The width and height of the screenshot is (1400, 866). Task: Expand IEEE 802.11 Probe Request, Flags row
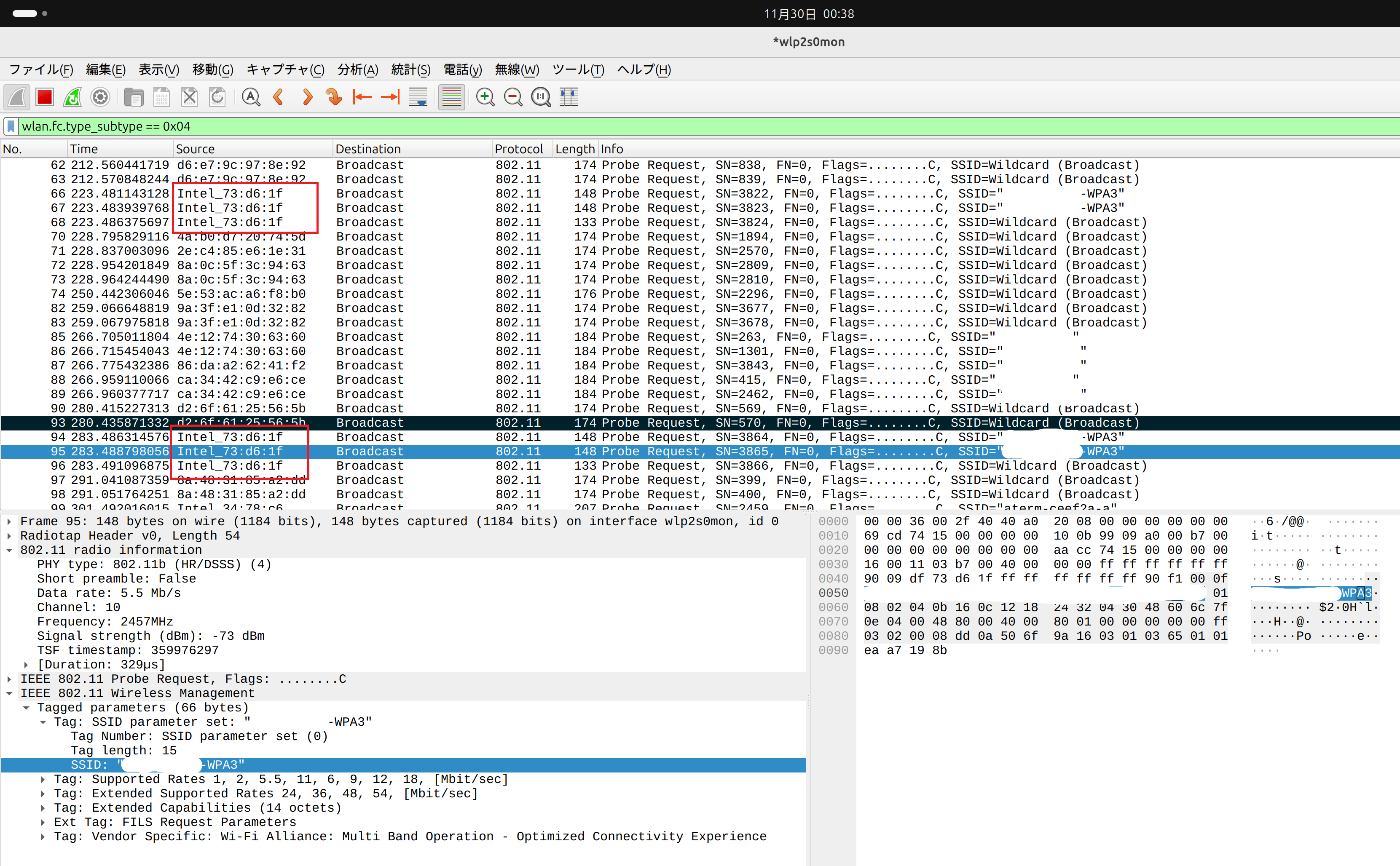coord(9,679)
